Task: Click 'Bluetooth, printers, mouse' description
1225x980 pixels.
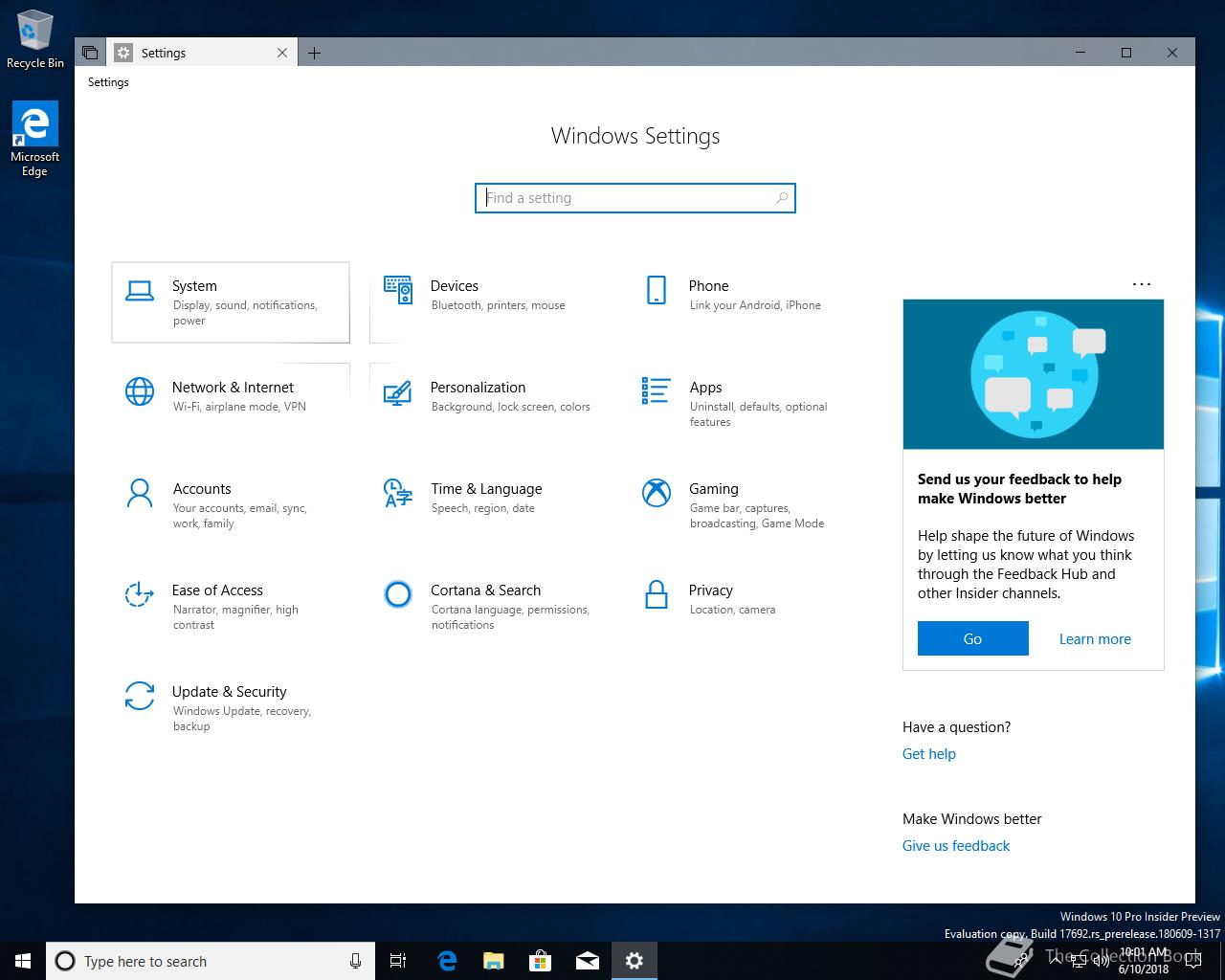Action: [x=499, y=305]
